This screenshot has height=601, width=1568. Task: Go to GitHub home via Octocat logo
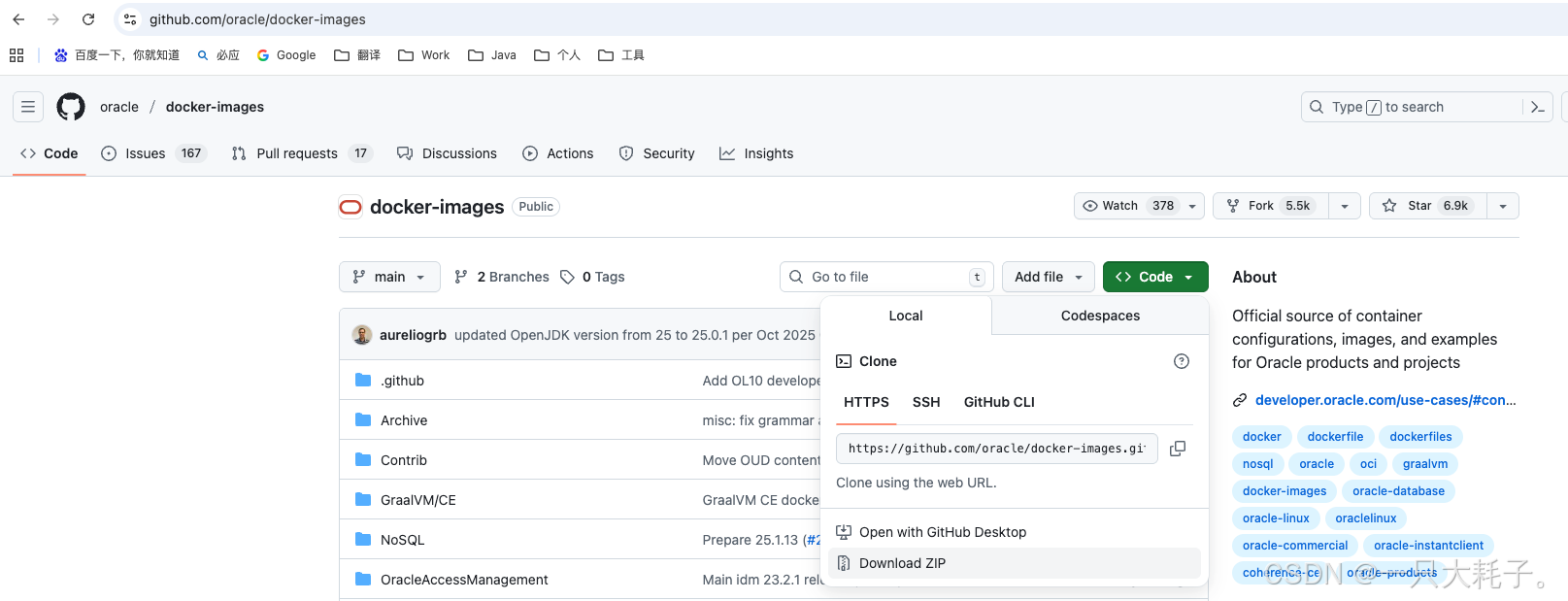tap(71, 107)
